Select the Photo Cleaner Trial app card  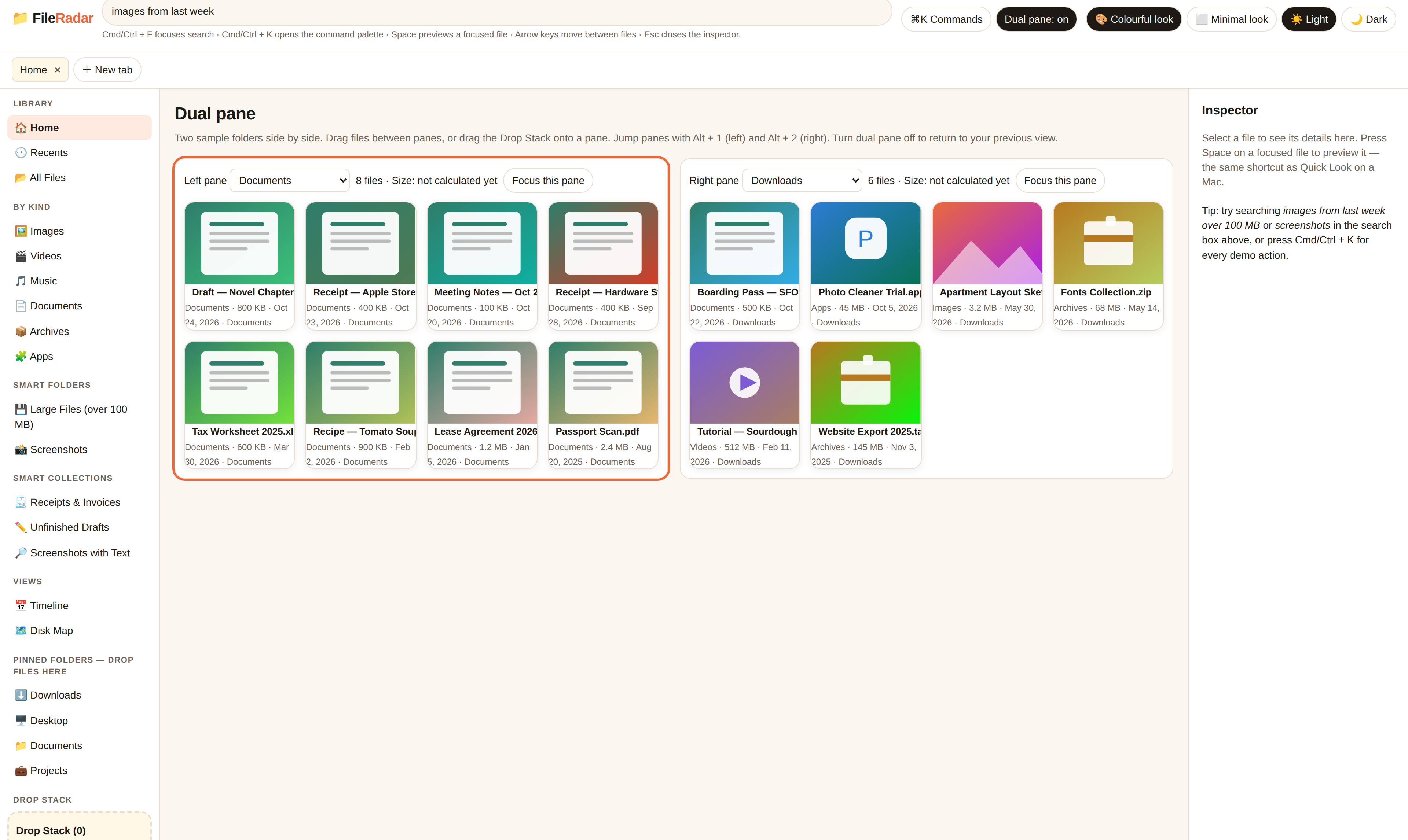coord(866,265)
